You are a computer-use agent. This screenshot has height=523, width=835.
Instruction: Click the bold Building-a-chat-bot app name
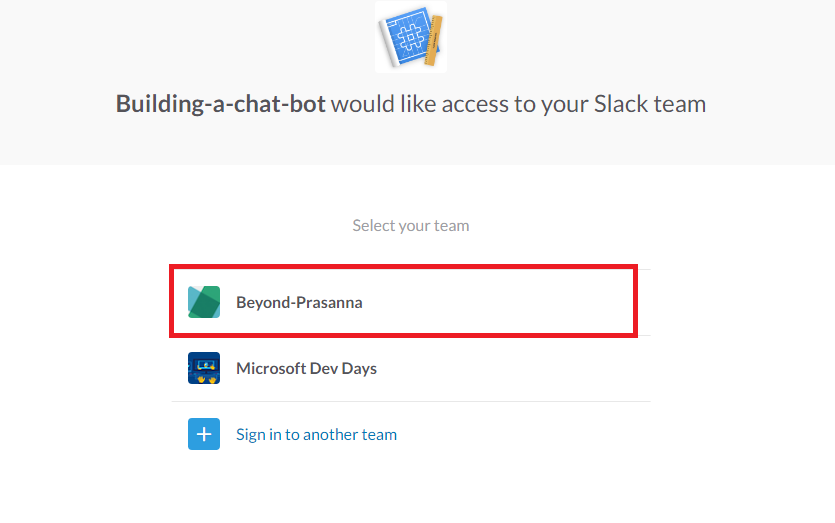221,103
